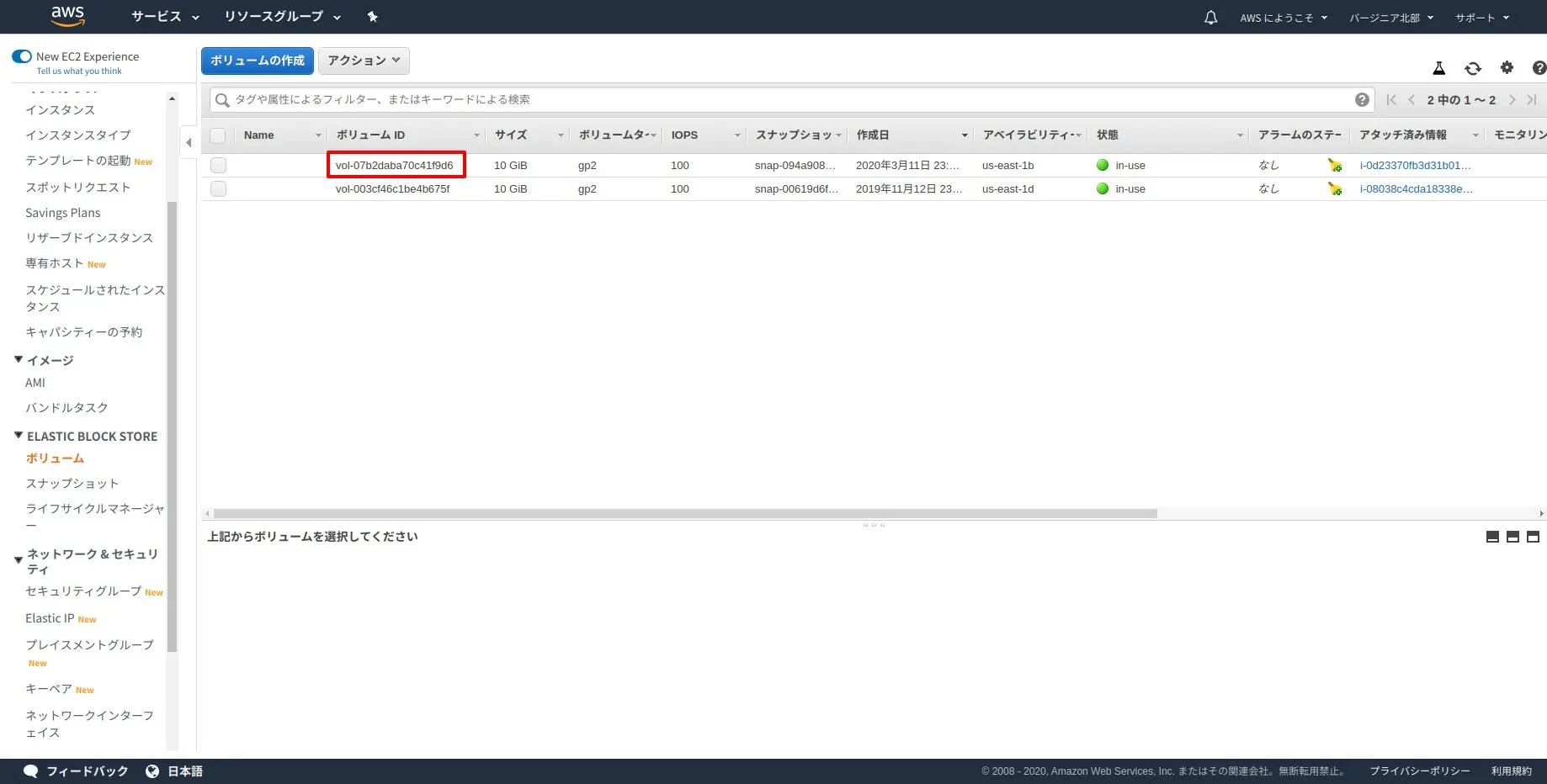1547x784 pixels.
Task: Click Tell us what you think link
Action: tap(79, 72)
